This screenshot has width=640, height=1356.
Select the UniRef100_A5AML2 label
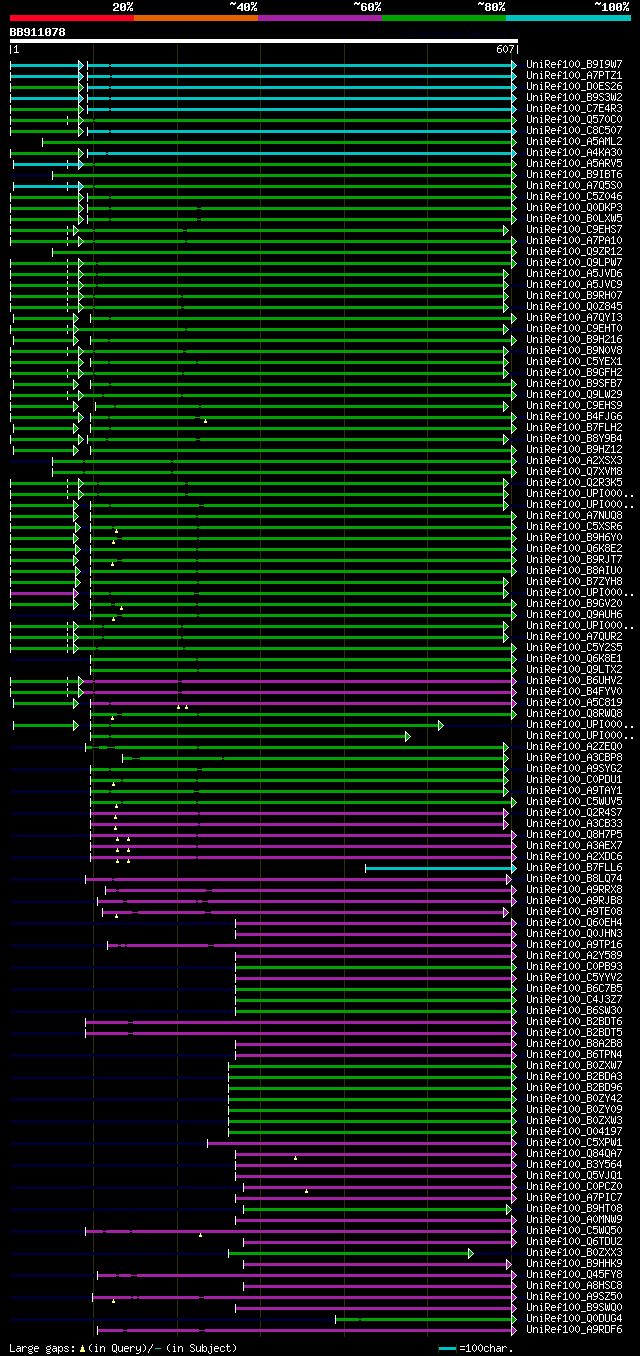pyautogui.click(x=574, y=141)
